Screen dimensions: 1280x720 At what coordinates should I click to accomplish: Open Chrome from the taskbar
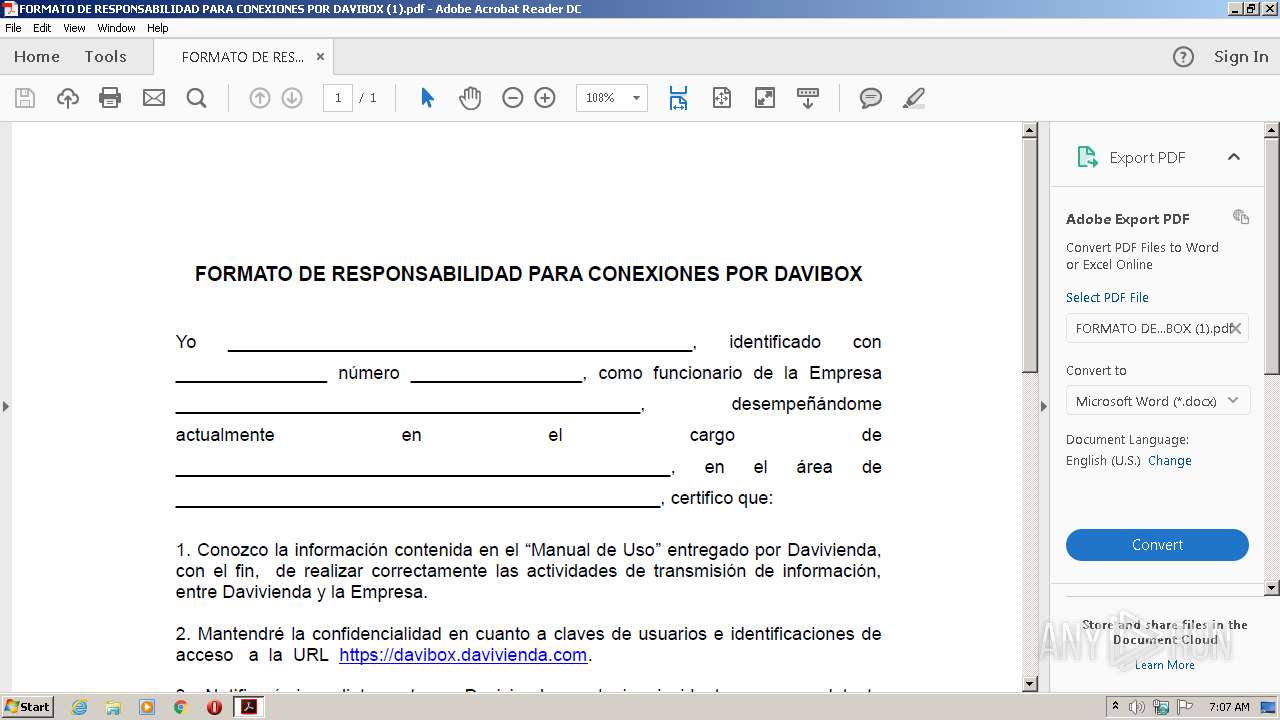pos(180,706)
